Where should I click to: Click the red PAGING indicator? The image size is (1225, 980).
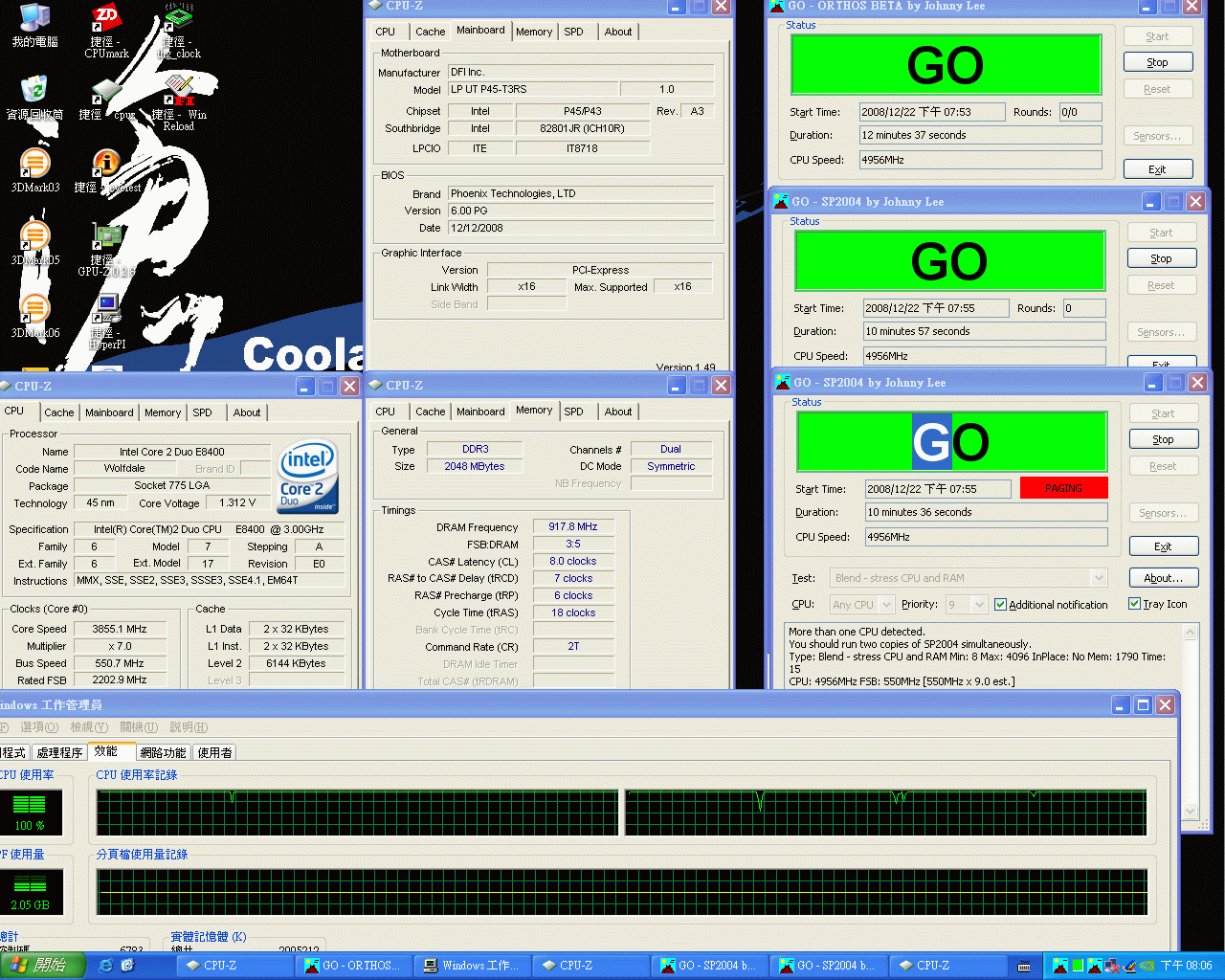coord(1063,488)
